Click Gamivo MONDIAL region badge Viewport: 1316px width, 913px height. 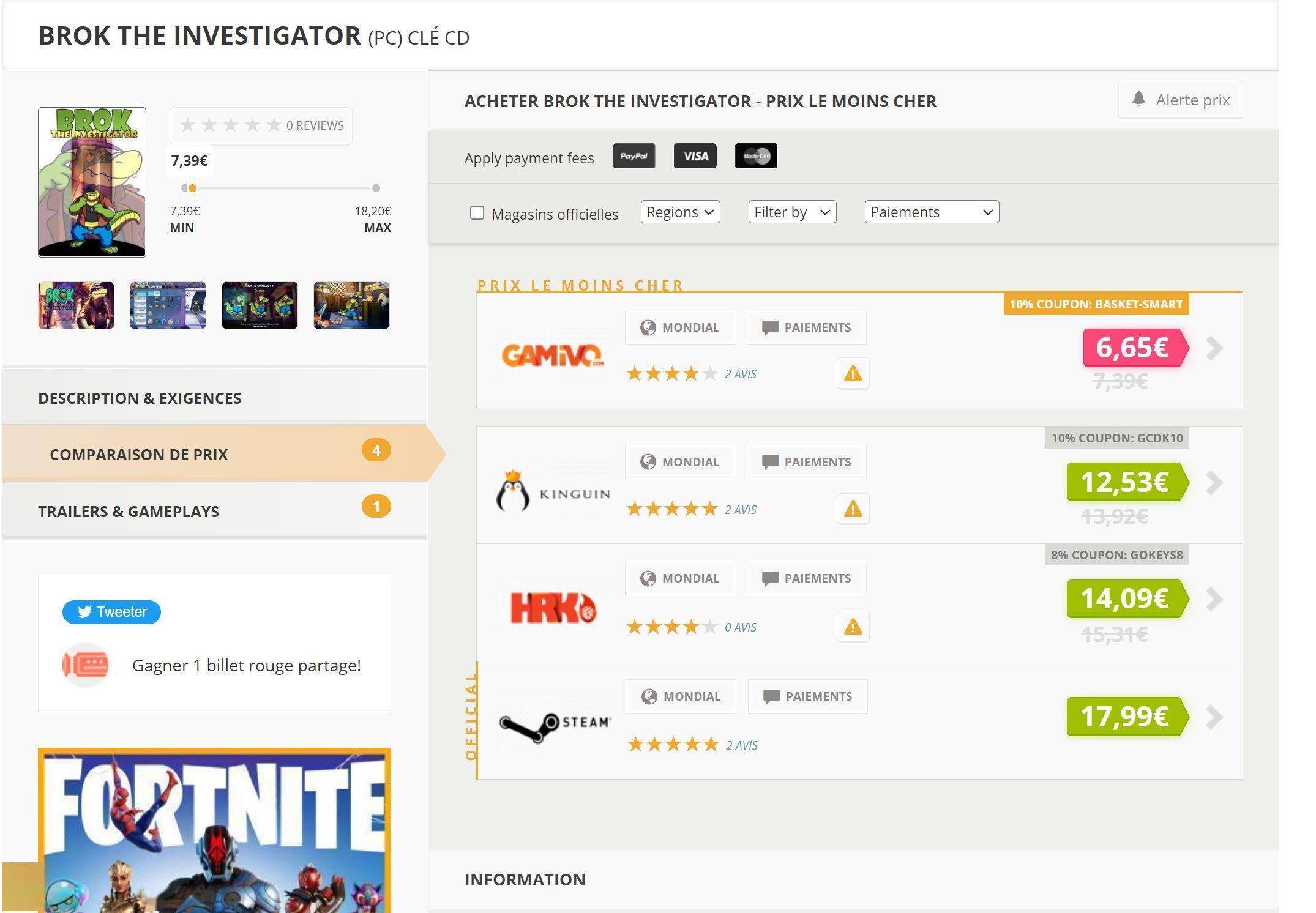click(679, 327)
